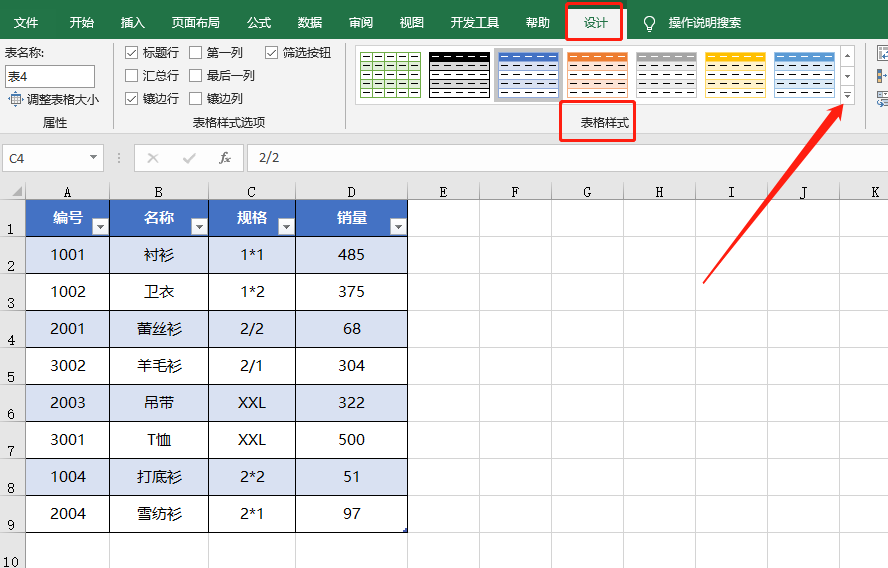The width and height of the screenshot is (888, 568).
Task: Toggle the 镶边行 banded rows checkbox
Action: coord(131,99)
